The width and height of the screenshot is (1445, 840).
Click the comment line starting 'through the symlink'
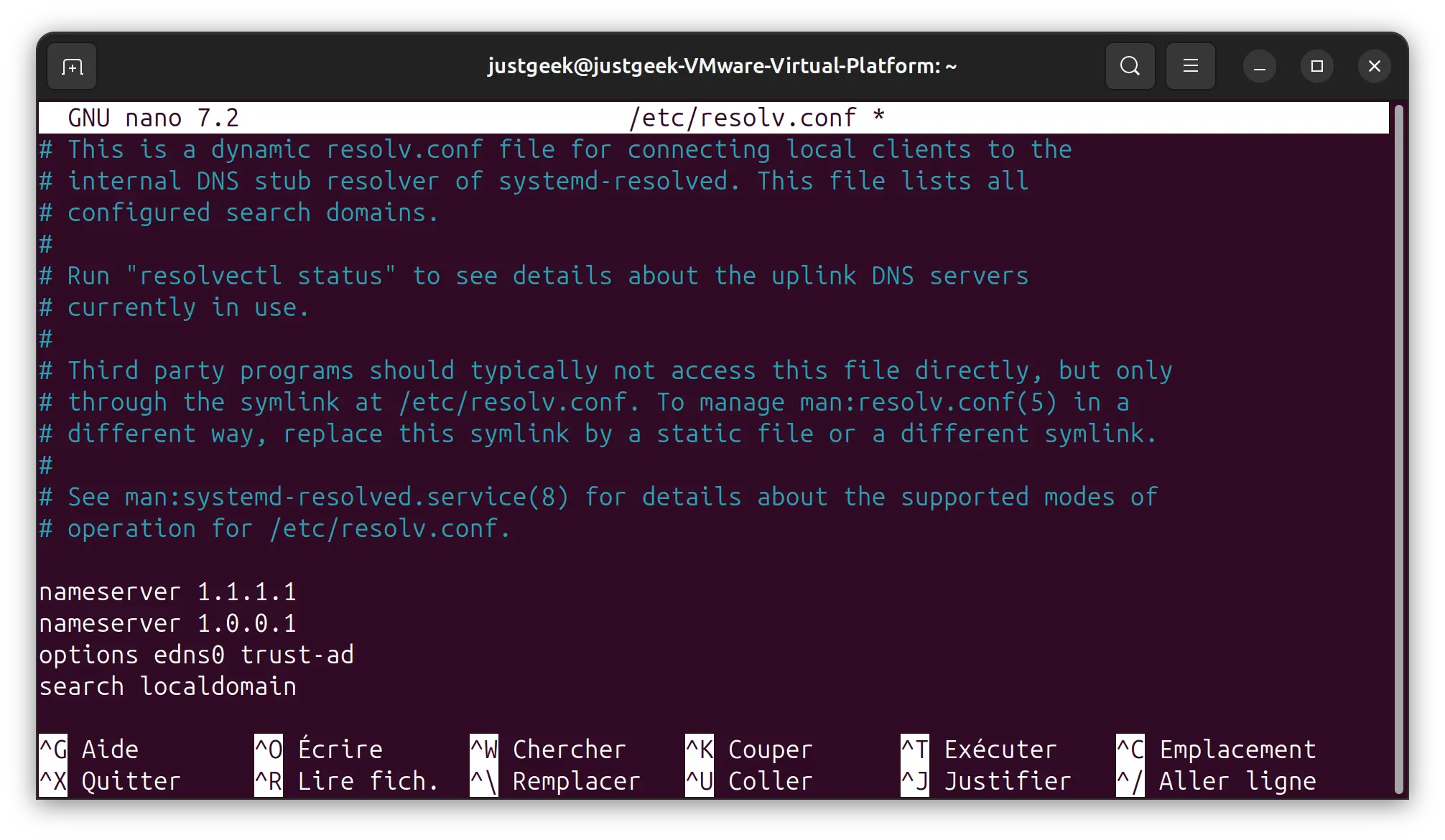point(584,402)
